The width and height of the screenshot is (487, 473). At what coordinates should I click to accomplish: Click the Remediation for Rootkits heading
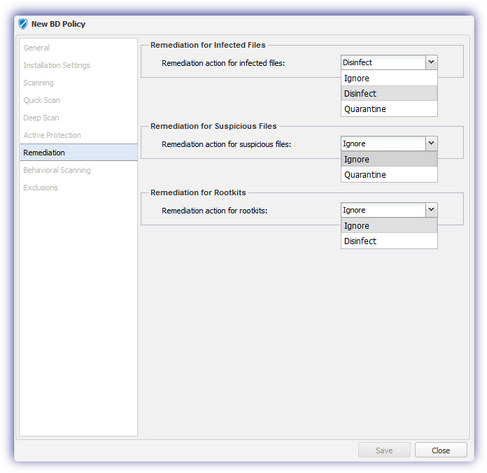coord(198,192)
